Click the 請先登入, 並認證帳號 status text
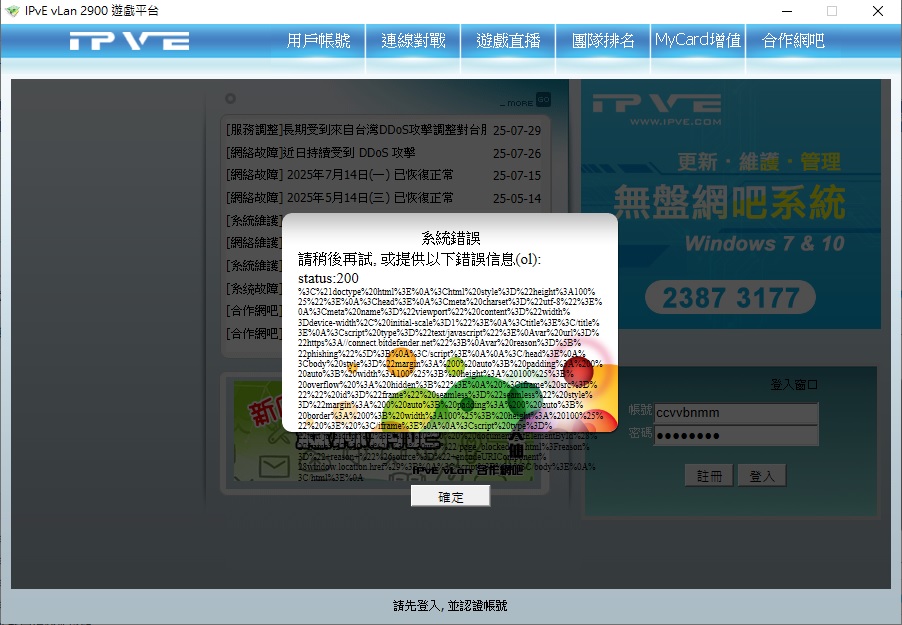Image resolution: width=902 pixels, height=625 pixels. point(450,605)
